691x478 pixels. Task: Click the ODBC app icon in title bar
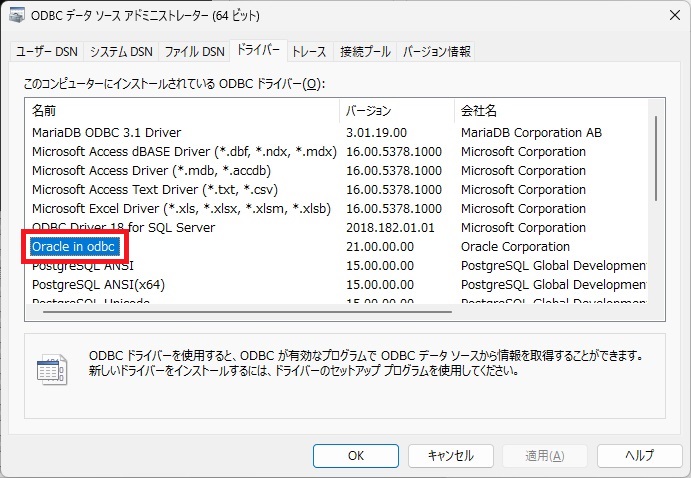coord(19,16)
